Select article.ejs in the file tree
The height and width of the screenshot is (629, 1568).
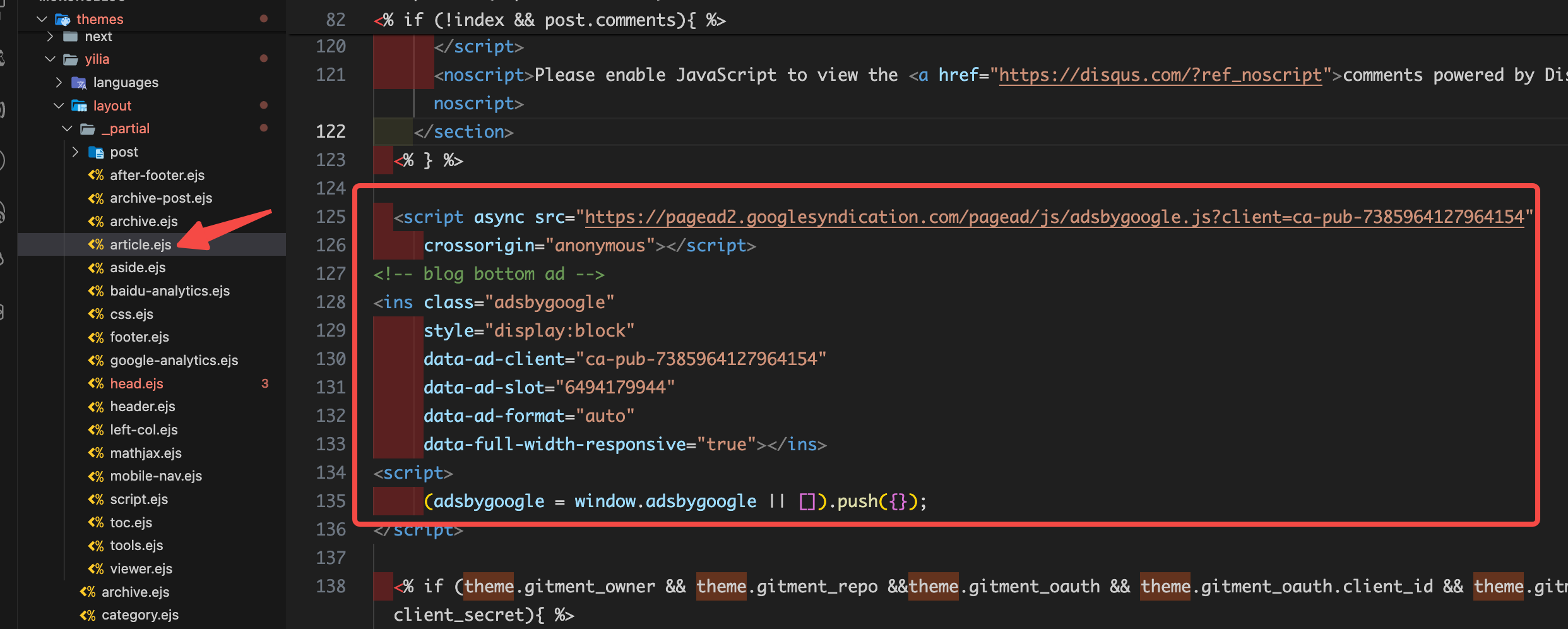(x=141, y=244)
